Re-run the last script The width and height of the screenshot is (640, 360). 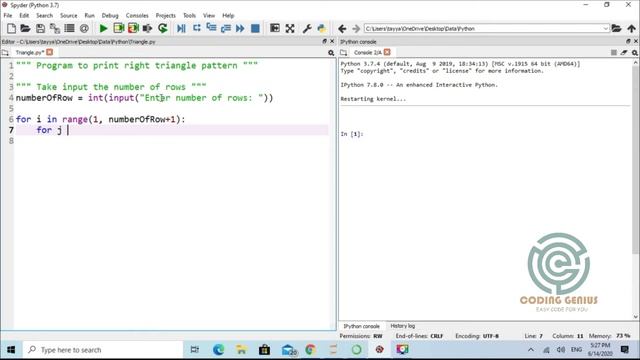[x=162, y=28]
